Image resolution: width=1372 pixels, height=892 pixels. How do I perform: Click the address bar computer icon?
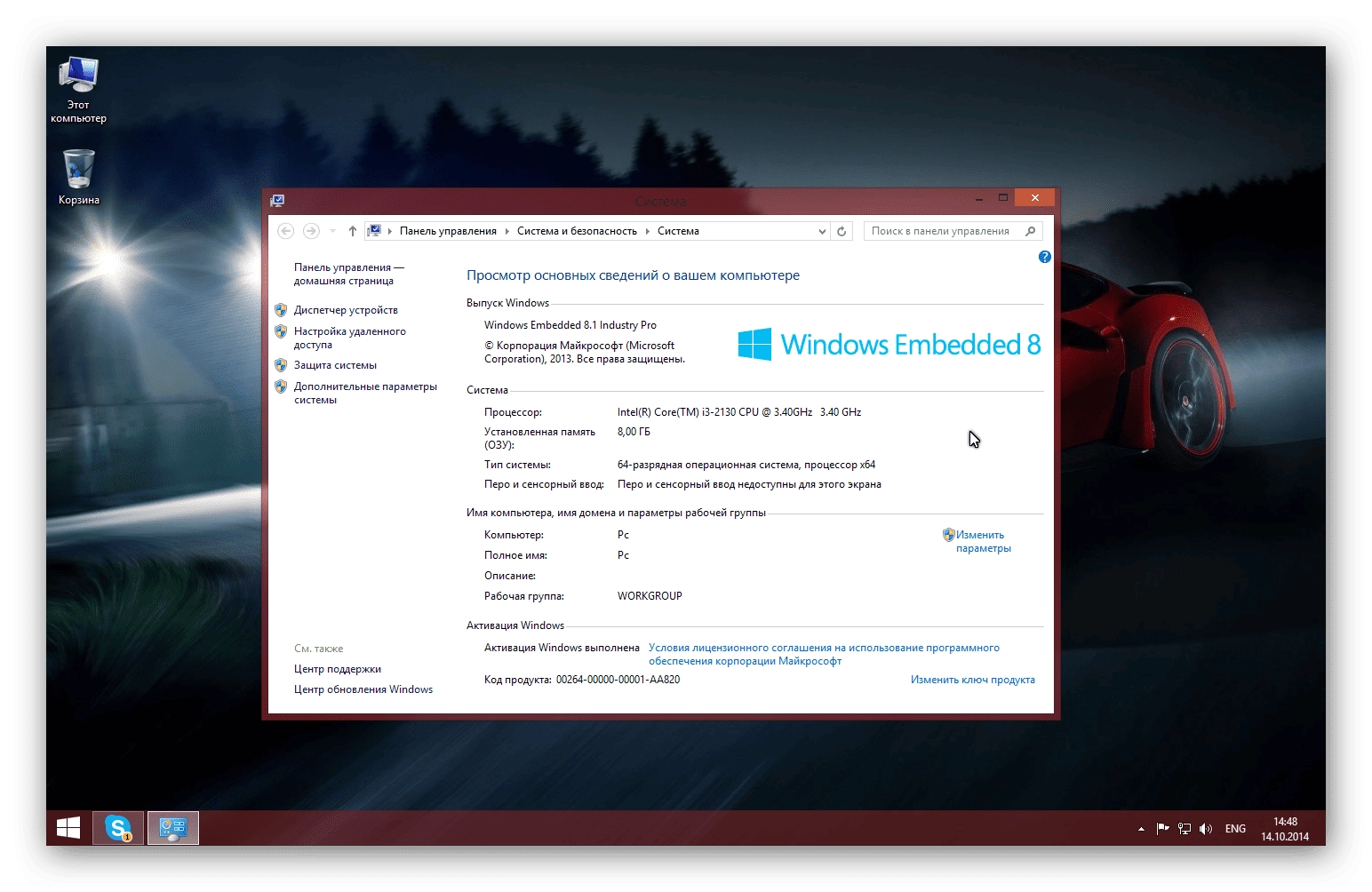point(375,231)
